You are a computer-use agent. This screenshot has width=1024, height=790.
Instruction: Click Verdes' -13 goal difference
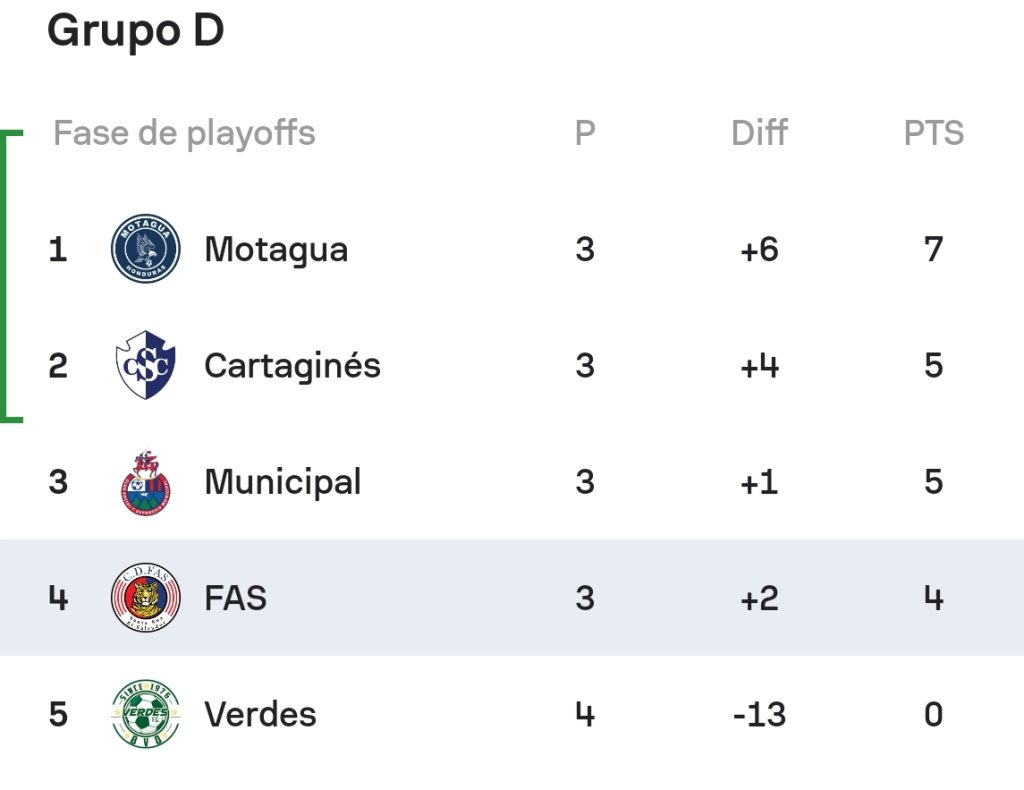pos(760,714)
